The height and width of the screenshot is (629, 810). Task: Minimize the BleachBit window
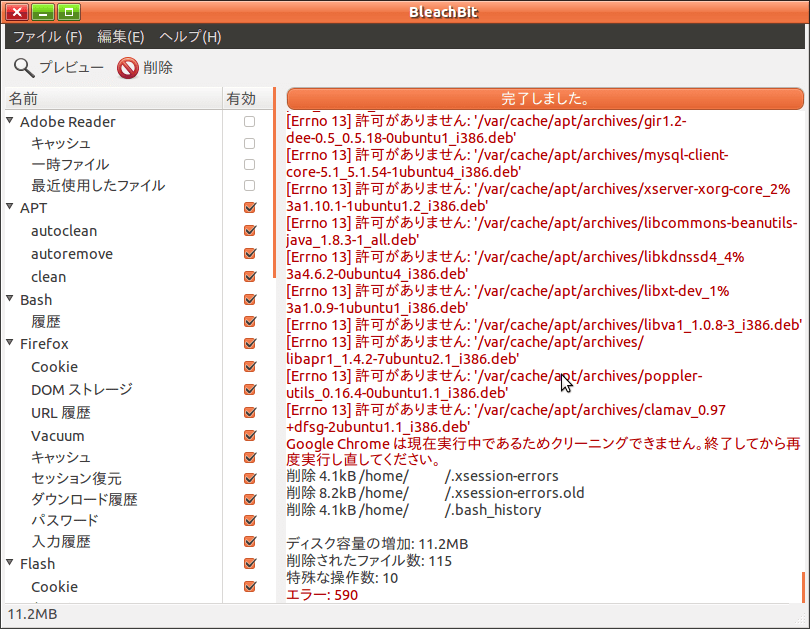pyautogui.click(x=43, y=12)
